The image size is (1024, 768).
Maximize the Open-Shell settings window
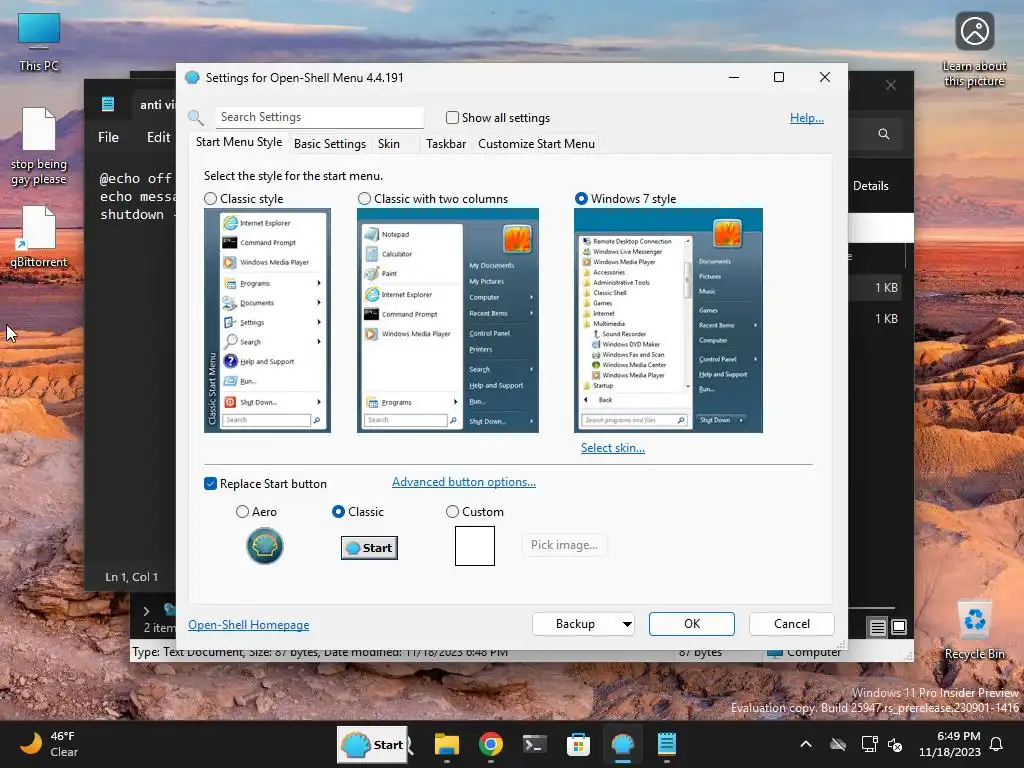pyautogui.click(x=778, y=77)
